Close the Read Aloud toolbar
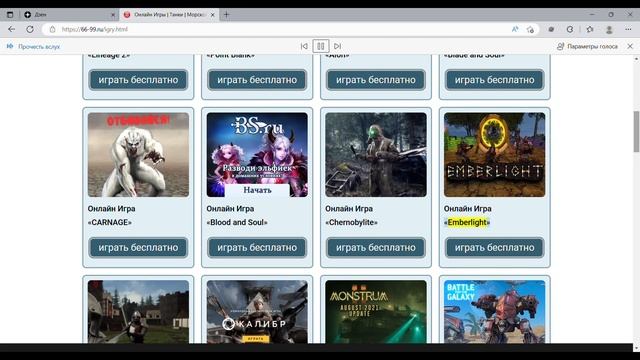Screen dimensions: 640x360 (630, 46)
